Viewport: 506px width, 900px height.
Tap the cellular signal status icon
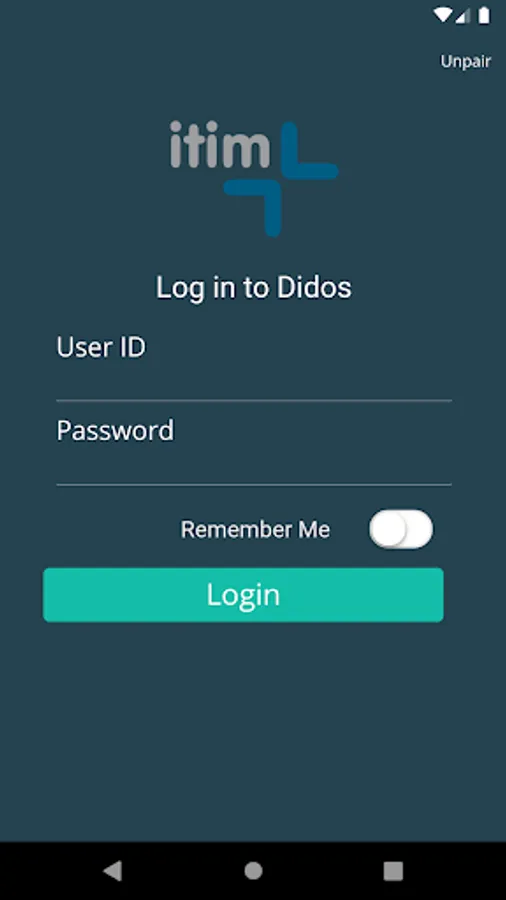coord(463,16)
